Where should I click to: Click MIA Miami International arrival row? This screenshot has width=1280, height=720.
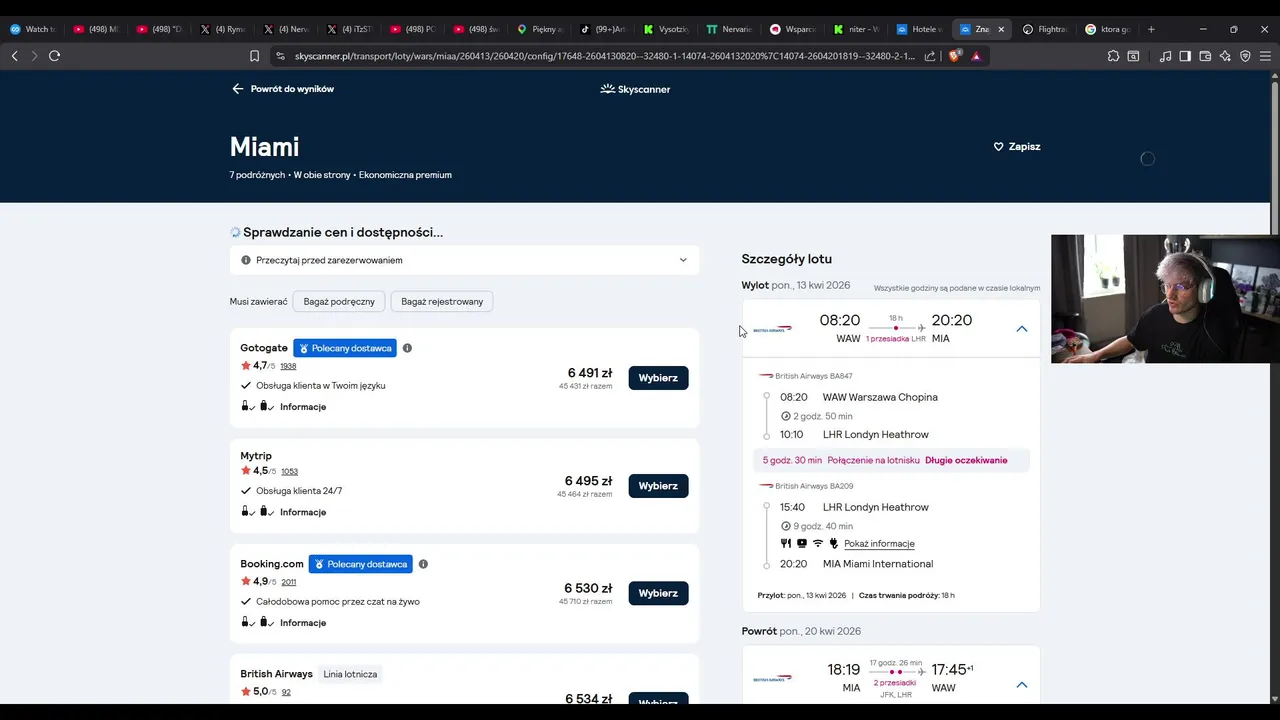[x=857, y=564]
